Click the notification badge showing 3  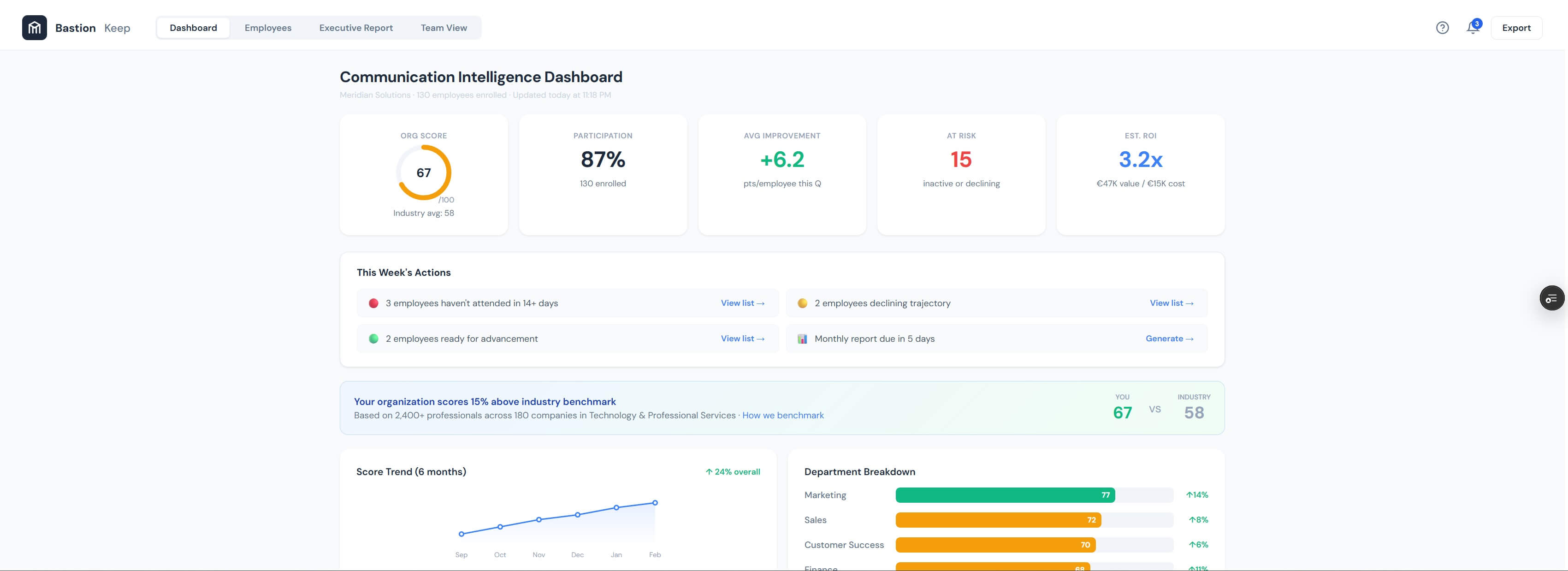point(1477,23)
